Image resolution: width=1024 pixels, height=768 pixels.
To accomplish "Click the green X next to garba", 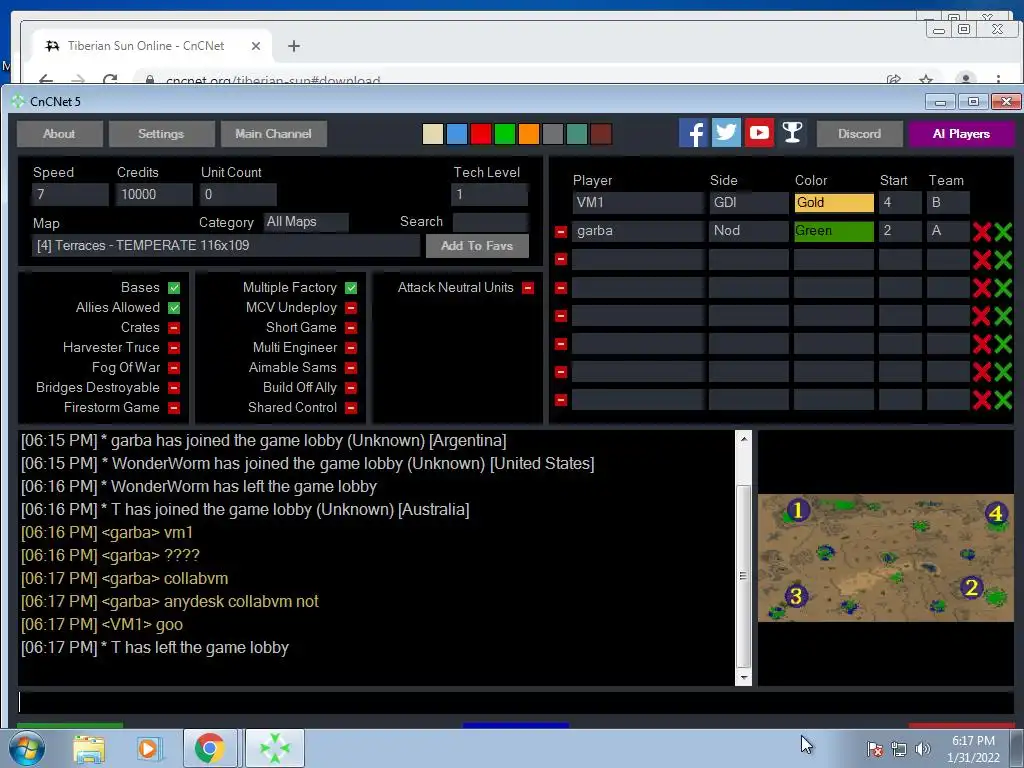I will click(x=1003, y=231).
